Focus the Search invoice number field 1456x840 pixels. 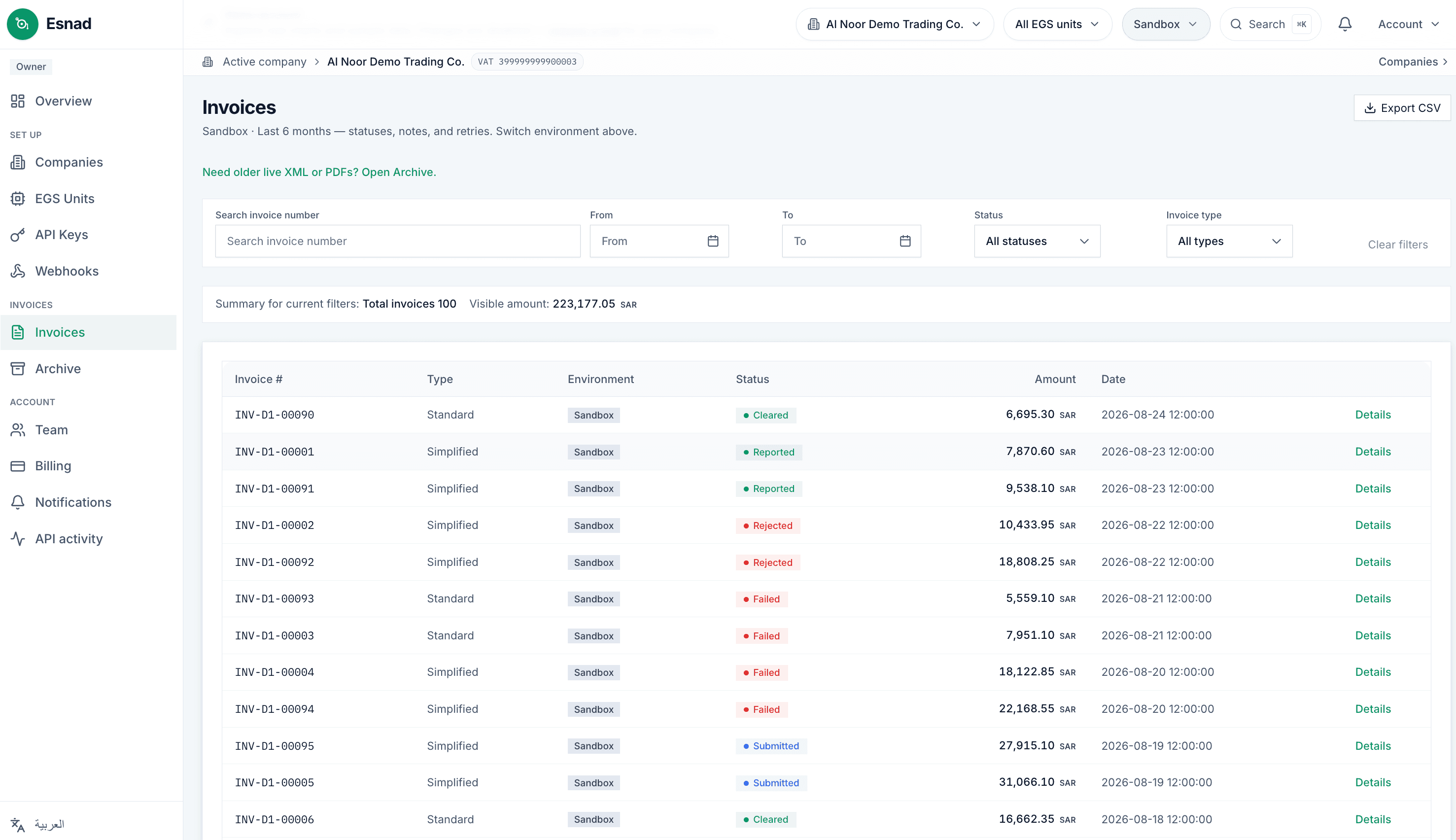[398, 241]
